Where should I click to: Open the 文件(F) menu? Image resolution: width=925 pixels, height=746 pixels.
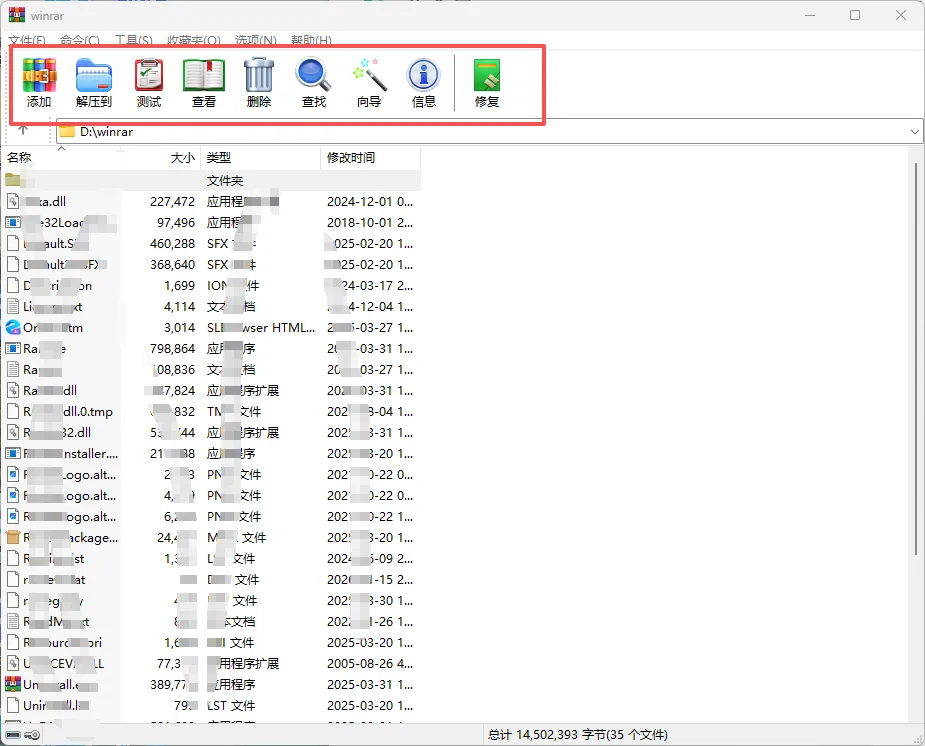click(27, 40)
